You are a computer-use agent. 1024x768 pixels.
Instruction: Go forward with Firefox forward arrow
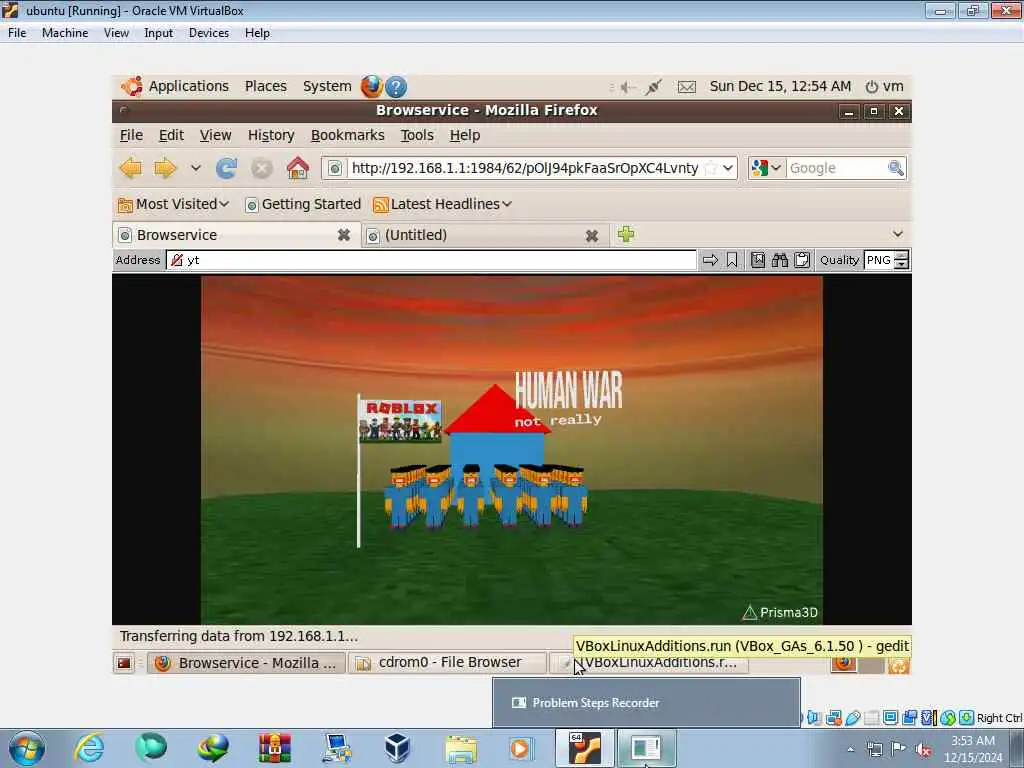click(x=165, y=168)
